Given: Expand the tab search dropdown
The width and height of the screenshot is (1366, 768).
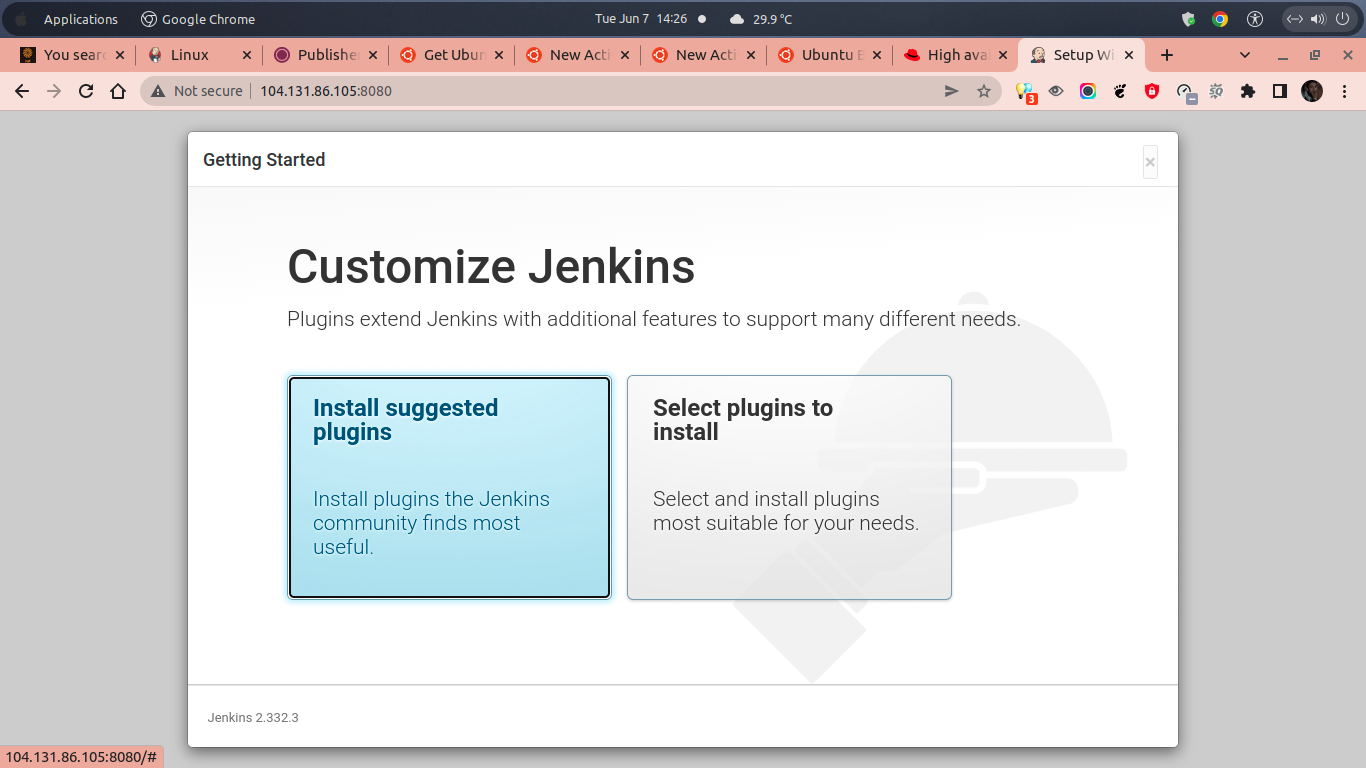Looking at the screenshot, I should (1245, 55).
